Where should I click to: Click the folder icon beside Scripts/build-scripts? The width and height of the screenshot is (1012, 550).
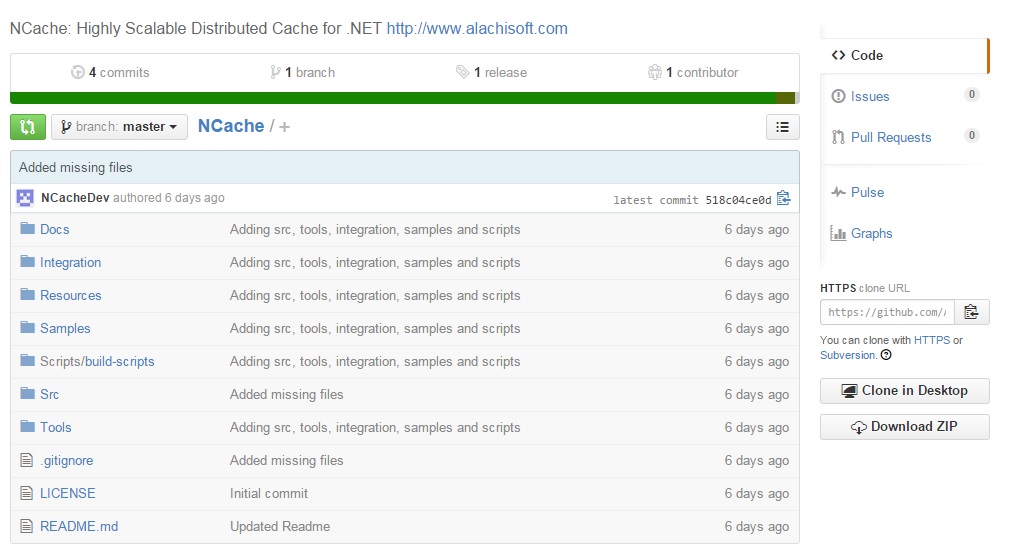point(27,360)
